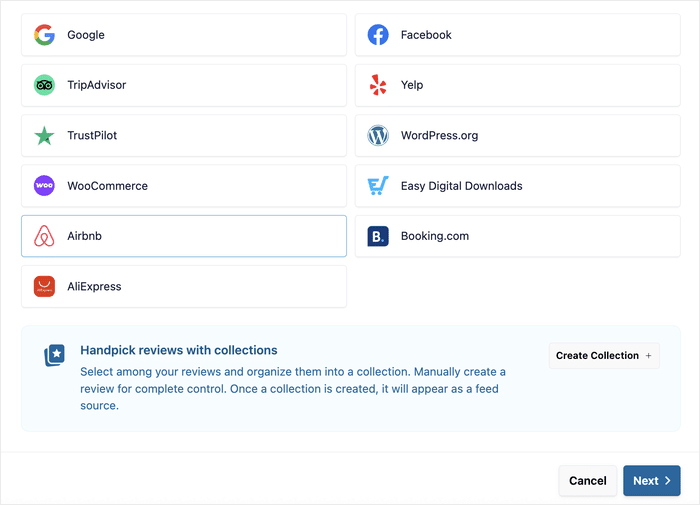Click the 'Handpick reviews with collections' heading
Image resolution: width=700 pixels, height=505 pixels.
click(x=179, y=350)
